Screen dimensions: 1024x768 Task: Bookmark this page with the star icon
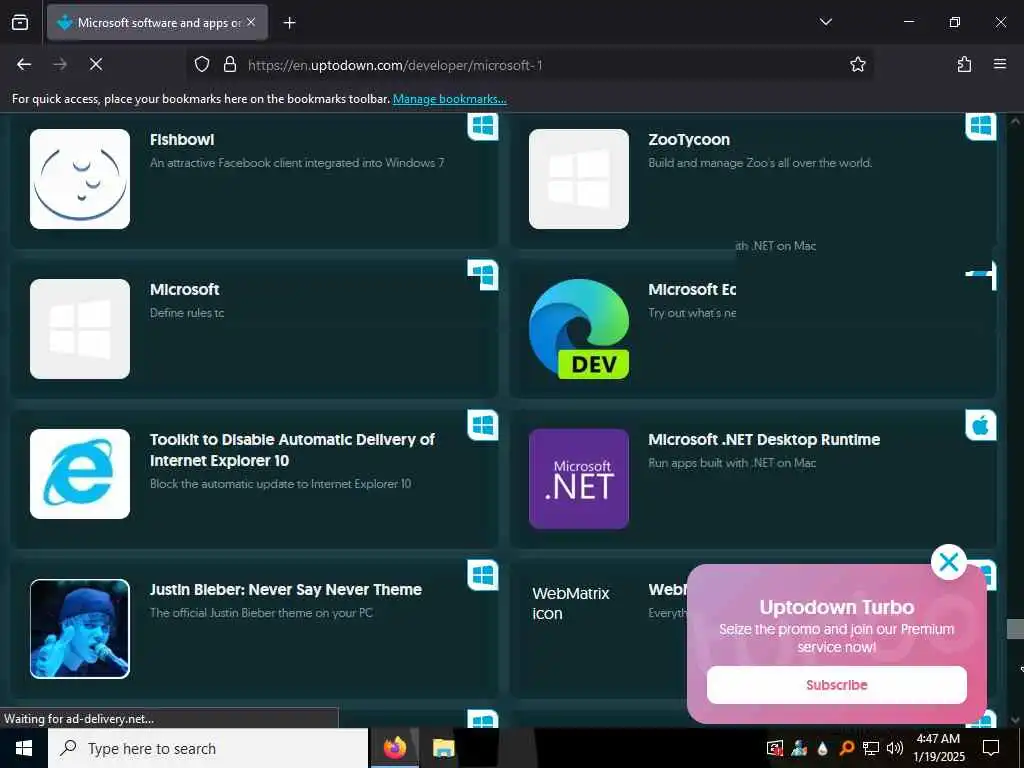pyautogui.click(x=857, y=64)
